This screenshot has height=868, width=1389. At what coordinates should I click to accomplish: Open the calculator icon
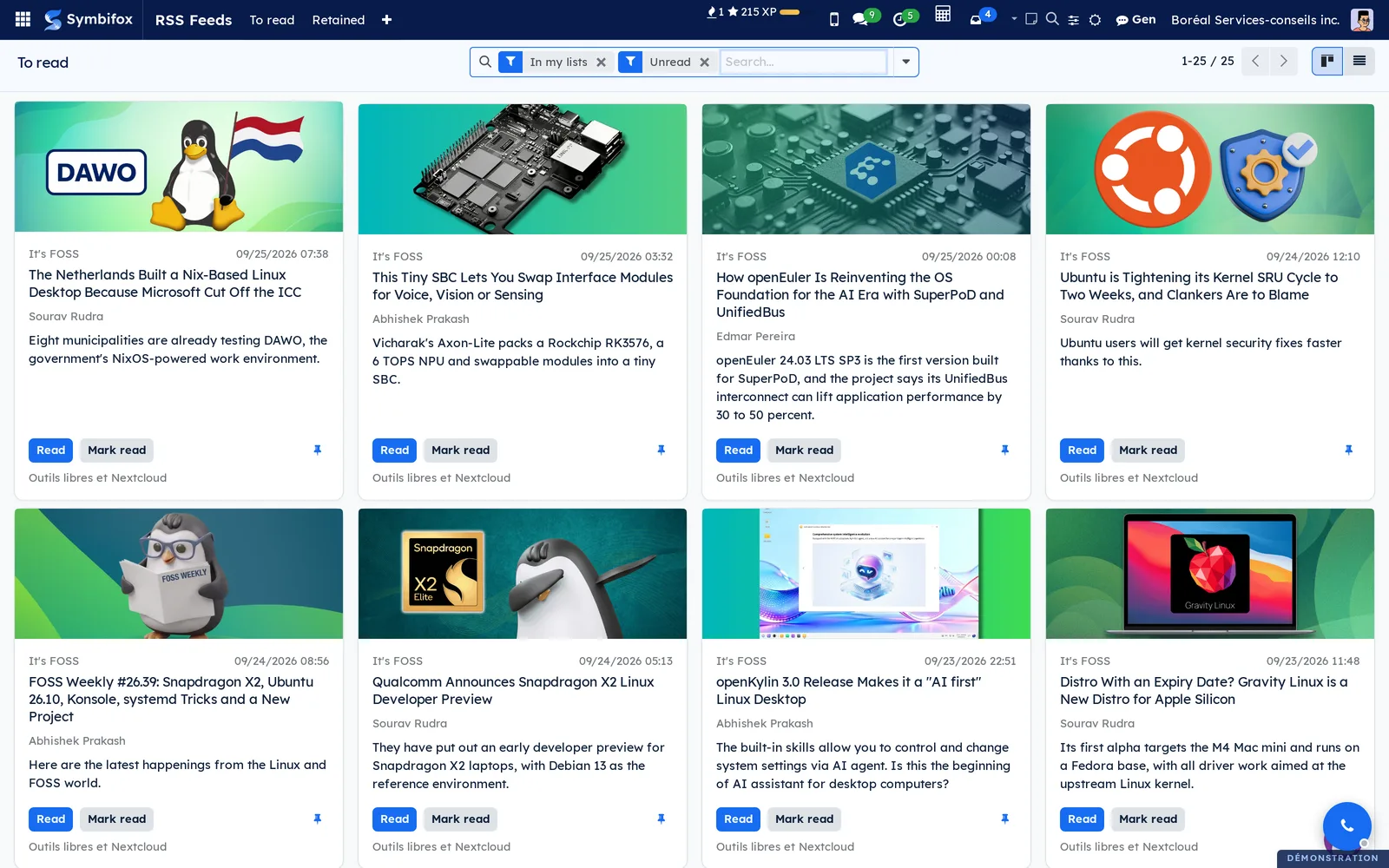tap(943, 14)
